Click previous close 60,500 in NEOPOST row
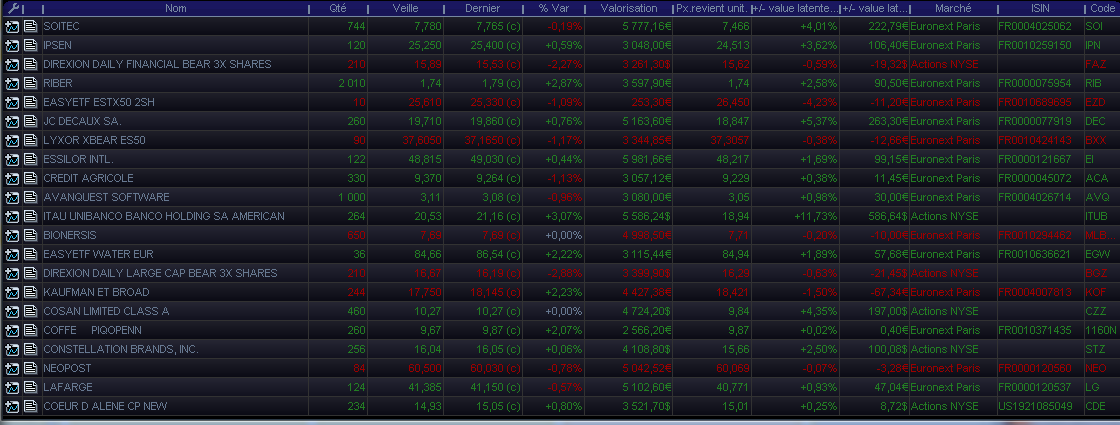 click(x=424, y=368)
